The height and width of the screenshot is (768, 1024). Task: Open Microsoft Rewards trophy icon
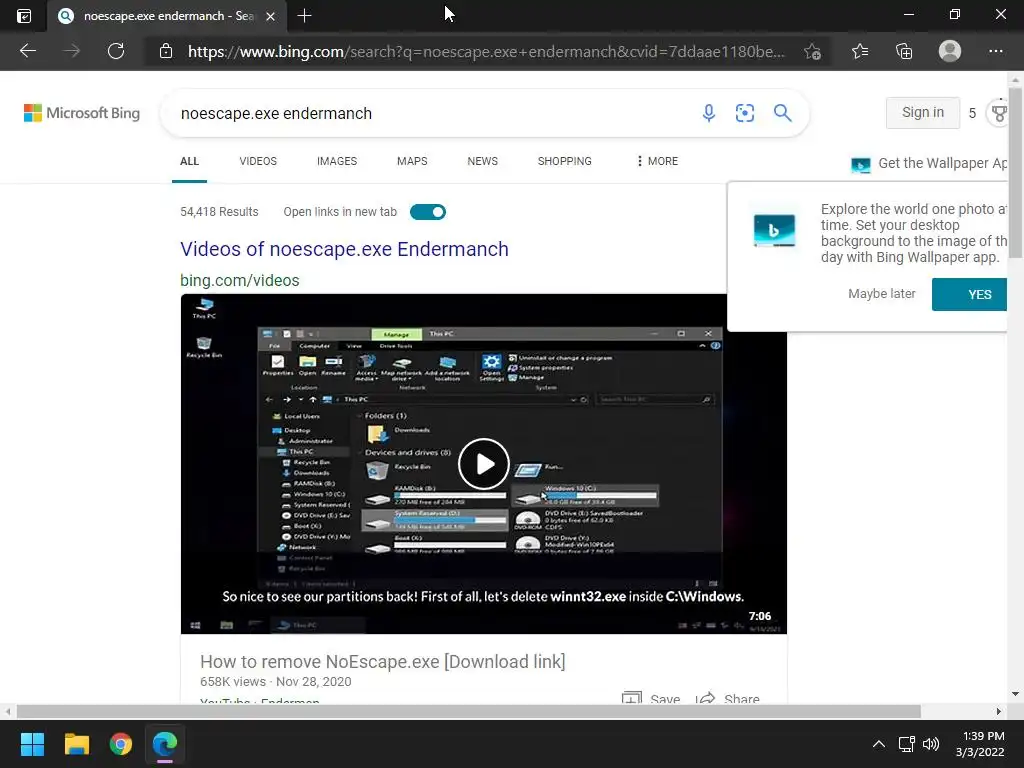(x=999, y=113)
